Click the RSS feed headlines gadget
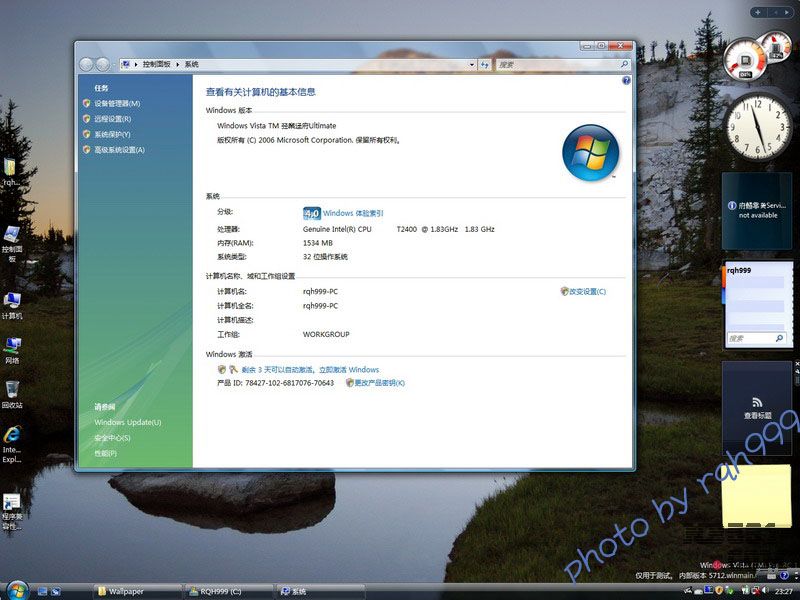Screen dimensions: 800x600 point(757,408)
